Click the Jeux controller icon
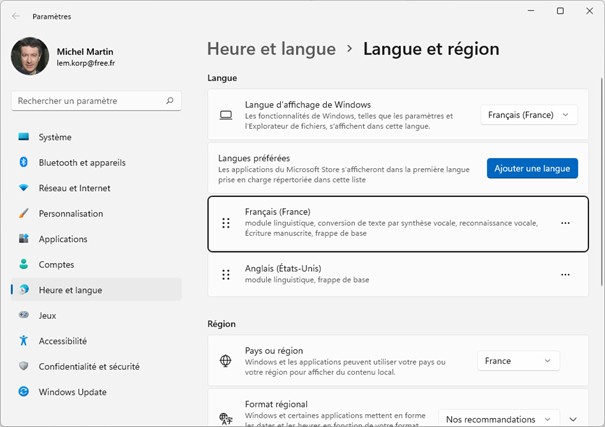 click(24, 315)
